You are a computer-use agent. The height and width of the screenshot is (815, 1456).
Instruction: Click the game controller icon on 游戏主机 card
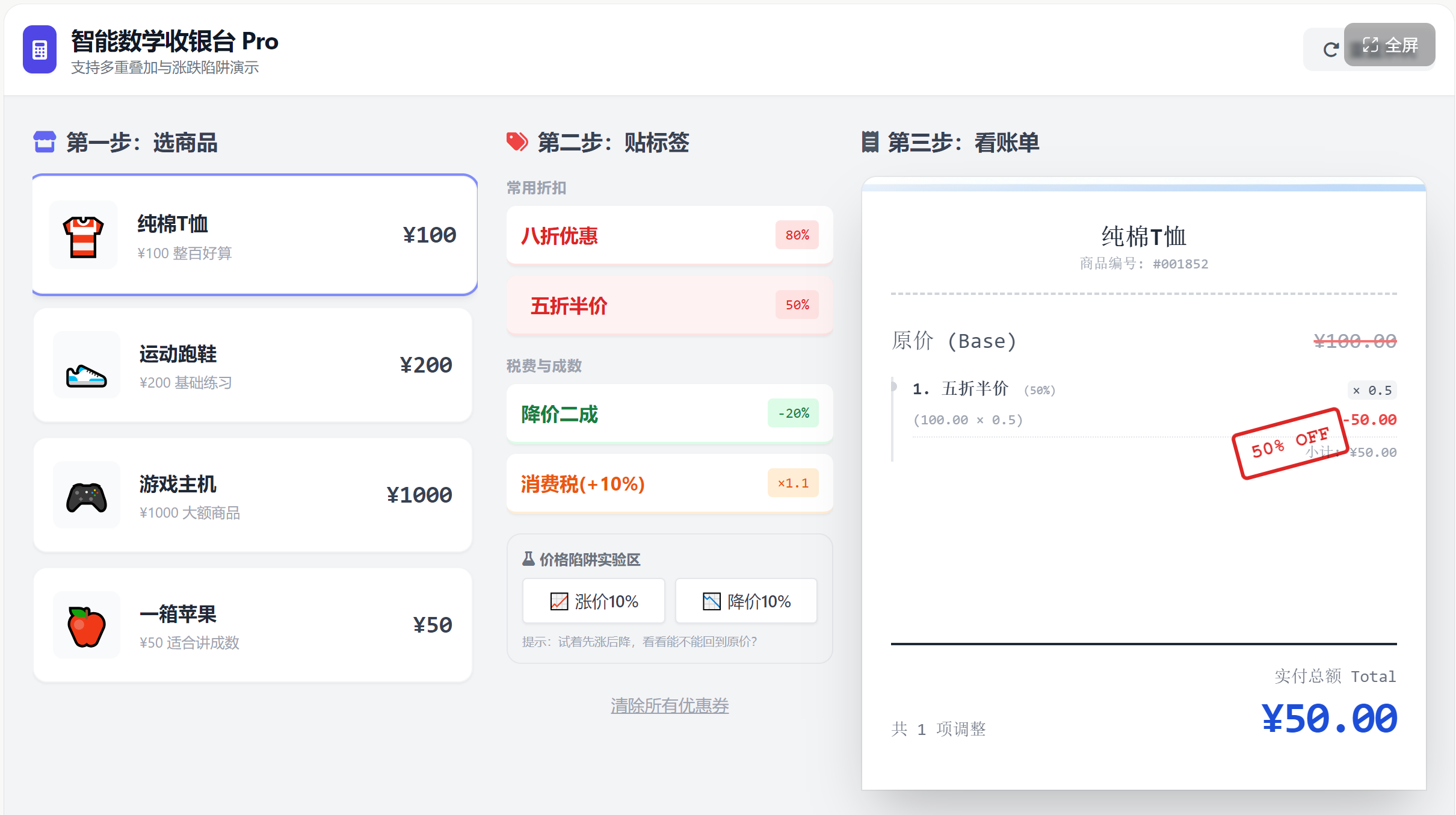point(86,495)
